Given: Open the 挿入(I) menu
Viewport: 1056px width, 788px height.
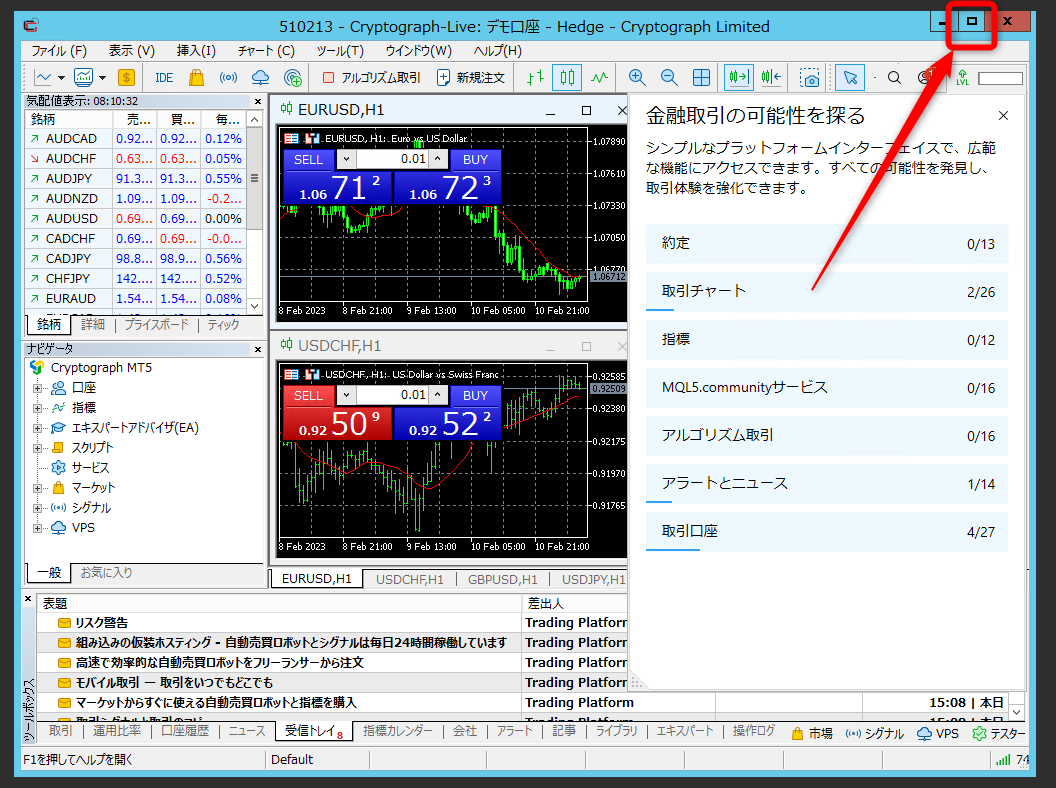Looking at the screenshot, I should 196,51.
